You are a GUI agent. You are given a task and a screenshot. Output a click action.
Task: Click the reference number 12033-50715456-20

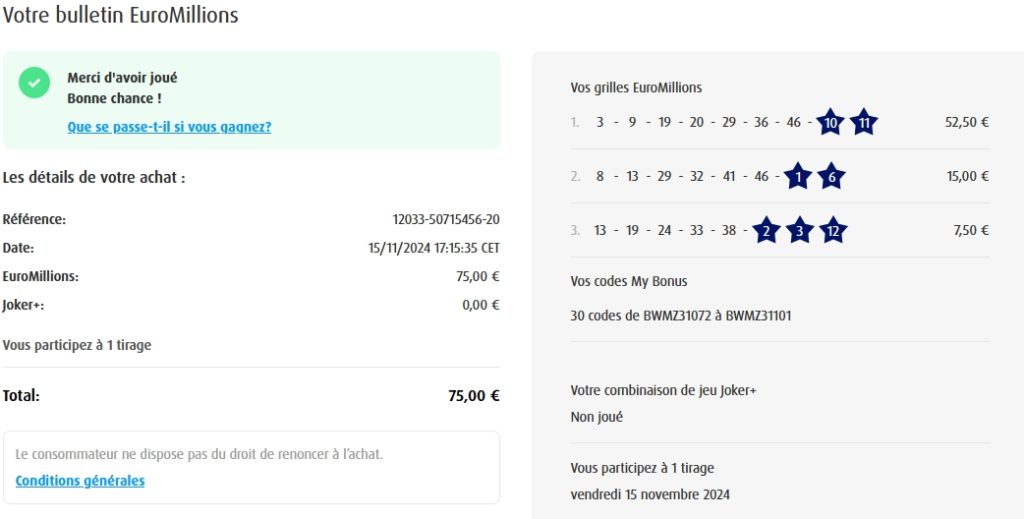(446, 220)
